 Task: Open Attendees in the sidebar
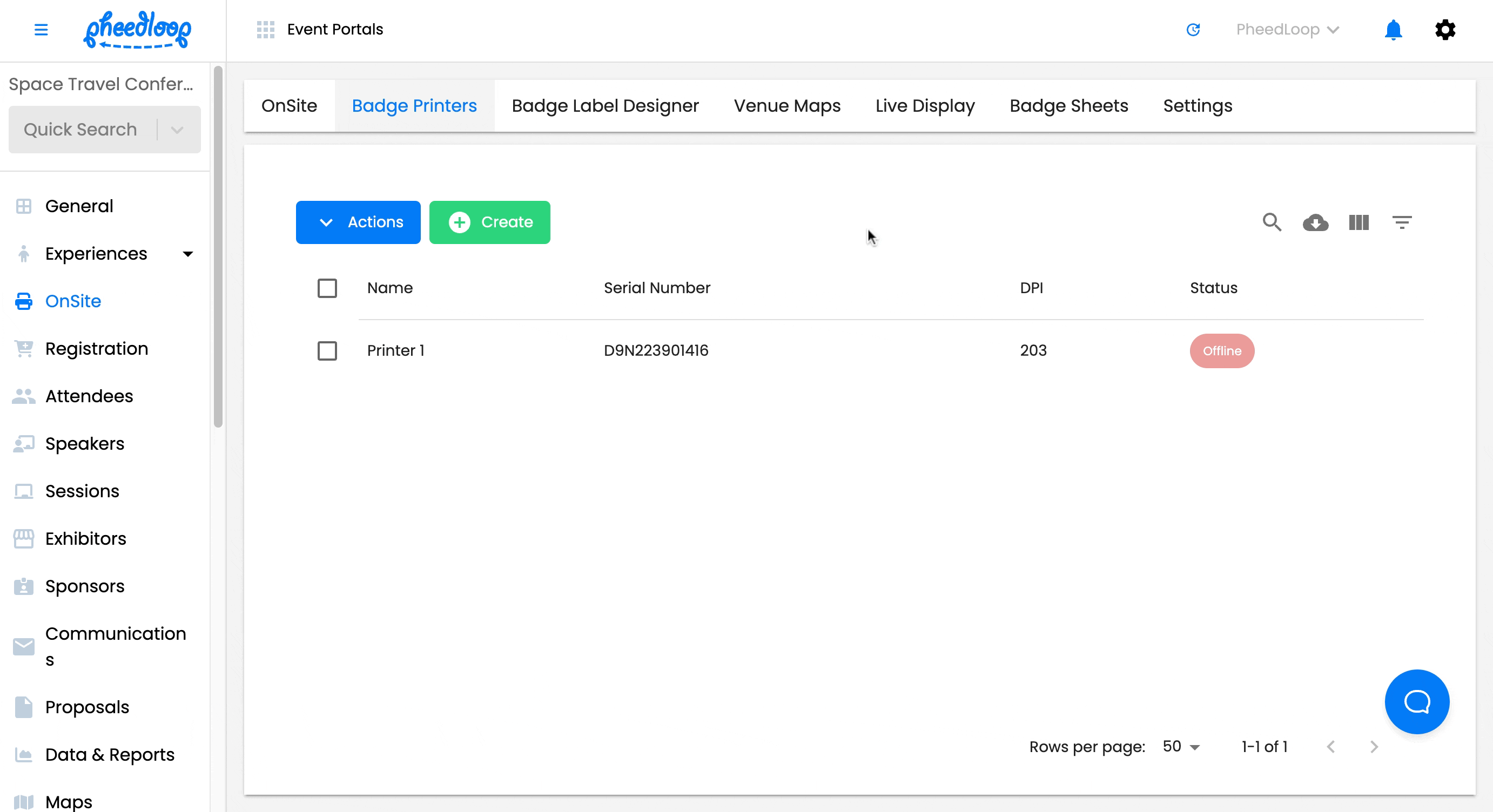(89, 396)
